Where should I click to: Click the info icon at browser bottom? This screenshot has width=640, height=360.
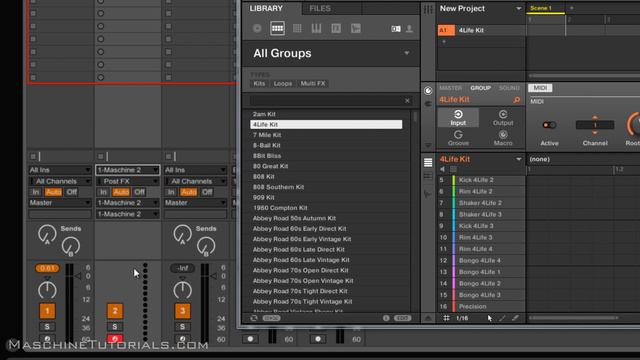coord(386,318)
